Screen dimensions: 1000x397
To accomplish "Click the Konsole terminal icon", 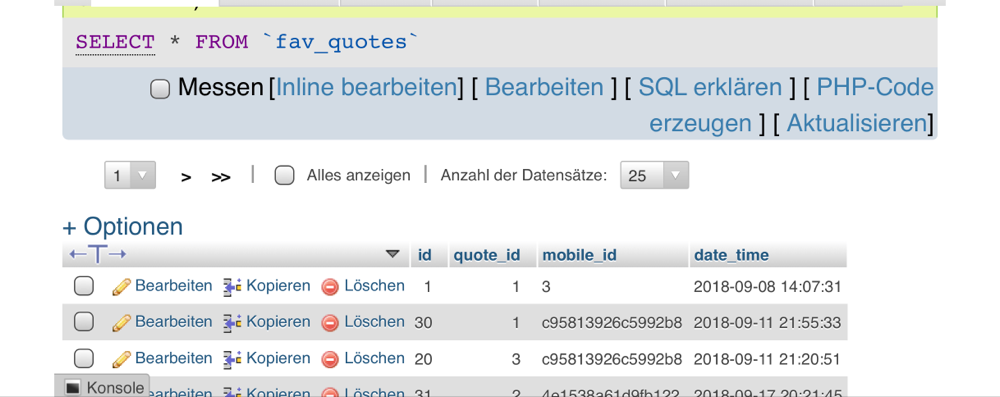I will [x=73, y=387].
